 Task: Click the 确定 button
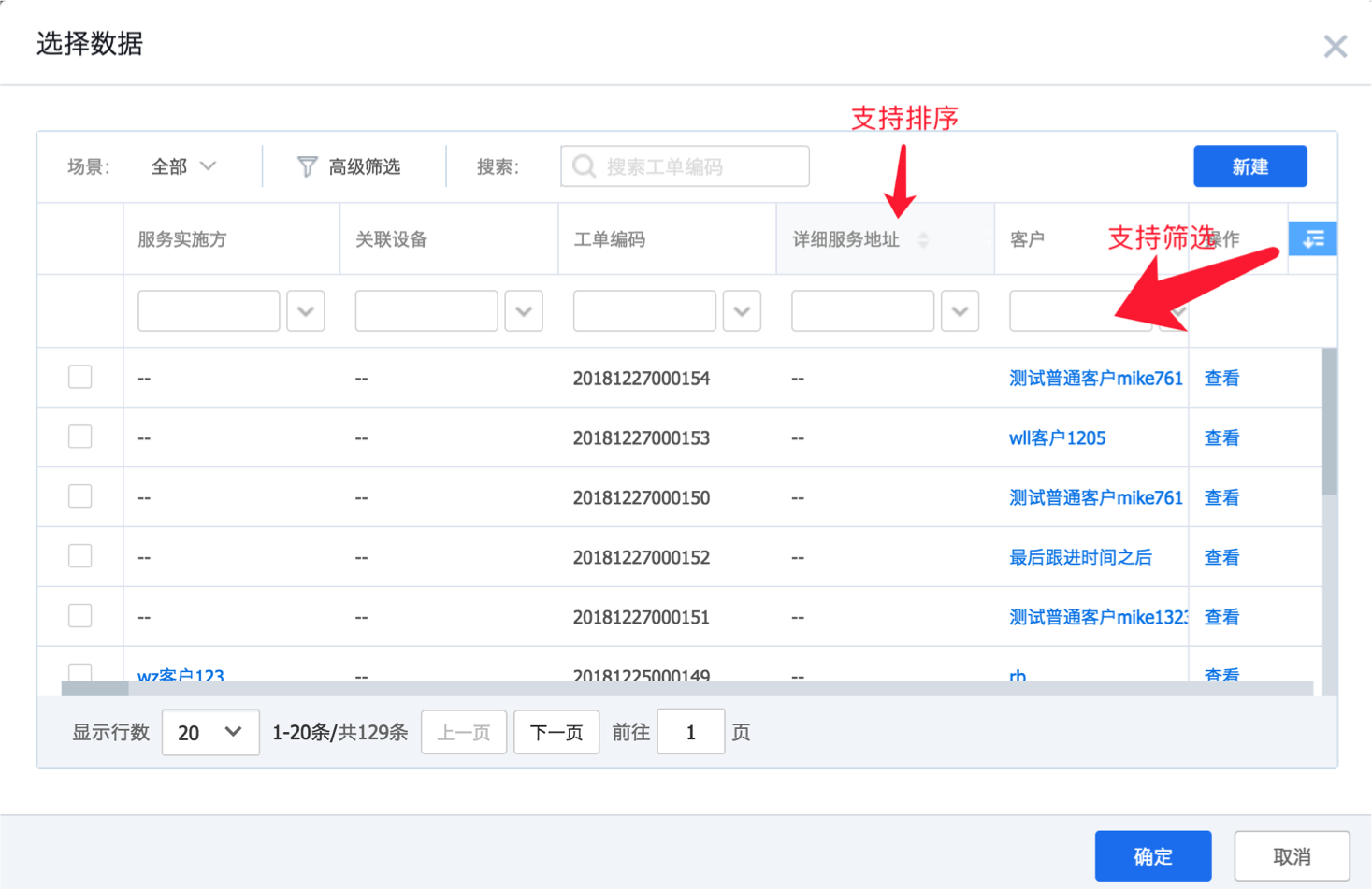click(x=1153, y=856)
